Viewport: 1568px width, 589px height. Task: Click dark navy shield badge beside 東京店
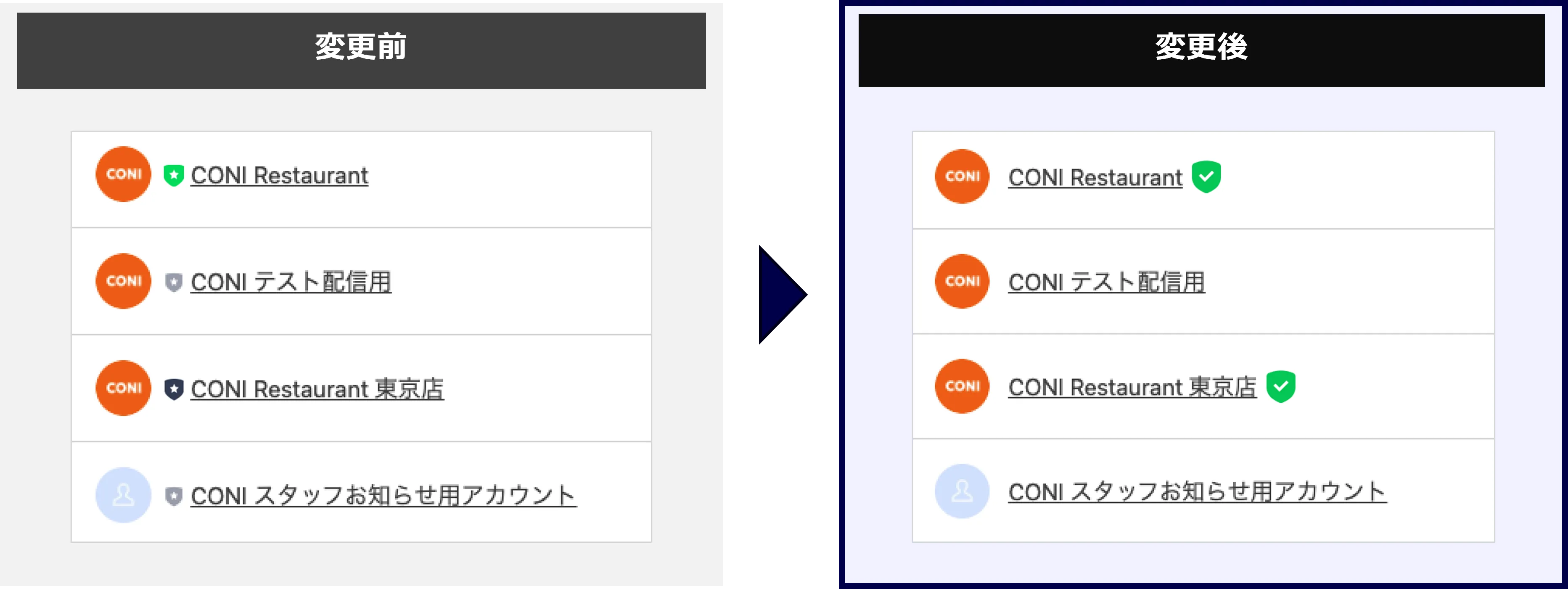point(174,389)
